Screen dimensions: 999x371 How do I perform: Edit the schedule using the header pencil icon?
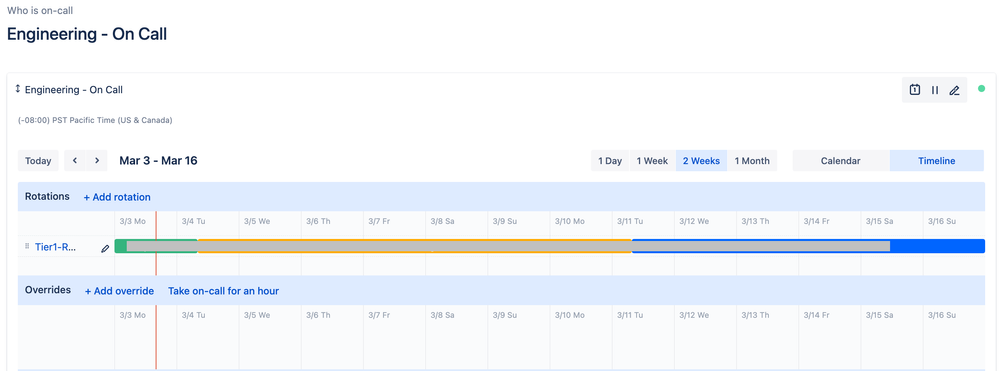(x=954, y=90)
